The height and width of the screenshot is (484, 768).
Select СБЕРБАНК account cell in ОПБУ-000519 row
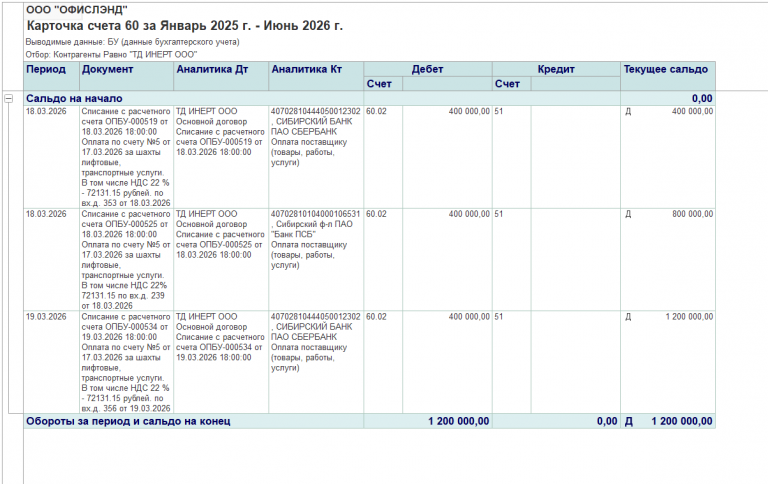(316, 157)
